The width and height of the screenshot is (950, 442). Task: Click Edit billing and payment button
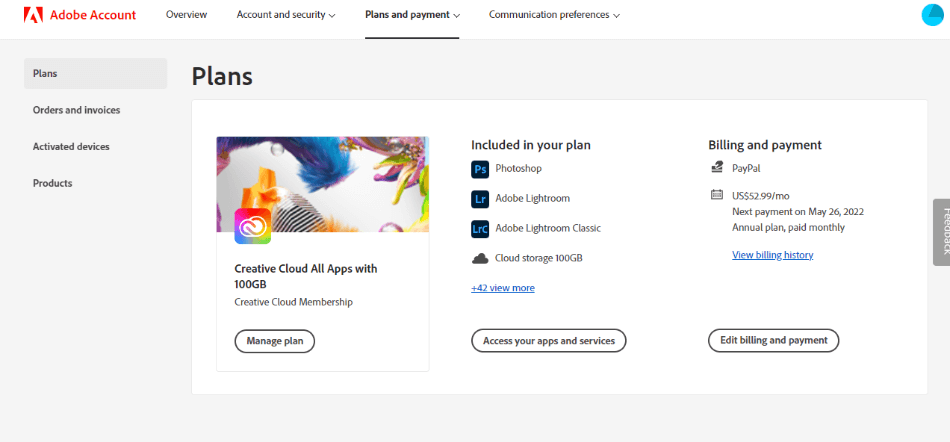pyautogui.click(x=773, y=340)
